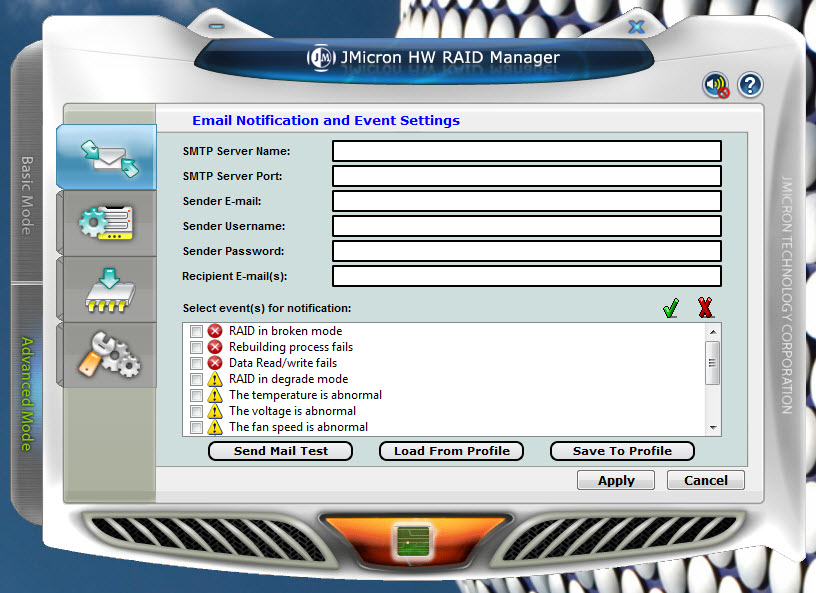Click the green circuit chip icon at bottom

point(414,541)
